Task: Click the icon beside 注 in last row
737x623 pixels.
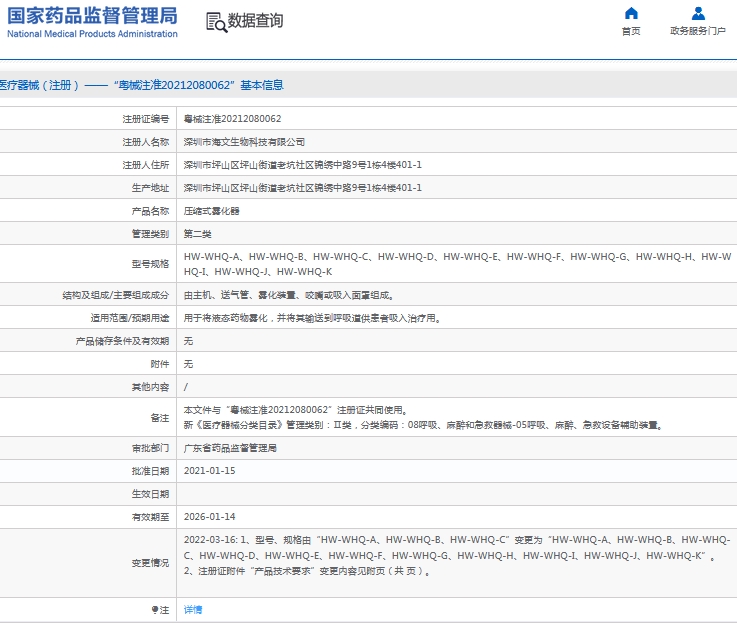Action: [155, 610]
